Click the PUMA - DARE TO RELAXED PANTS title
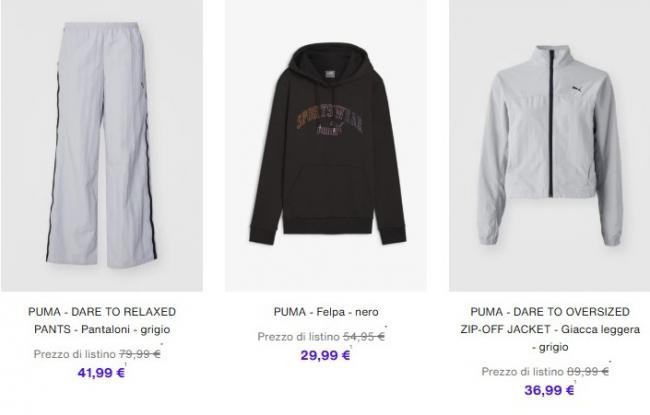Viewport: 650px width, 415px height. 102,320
